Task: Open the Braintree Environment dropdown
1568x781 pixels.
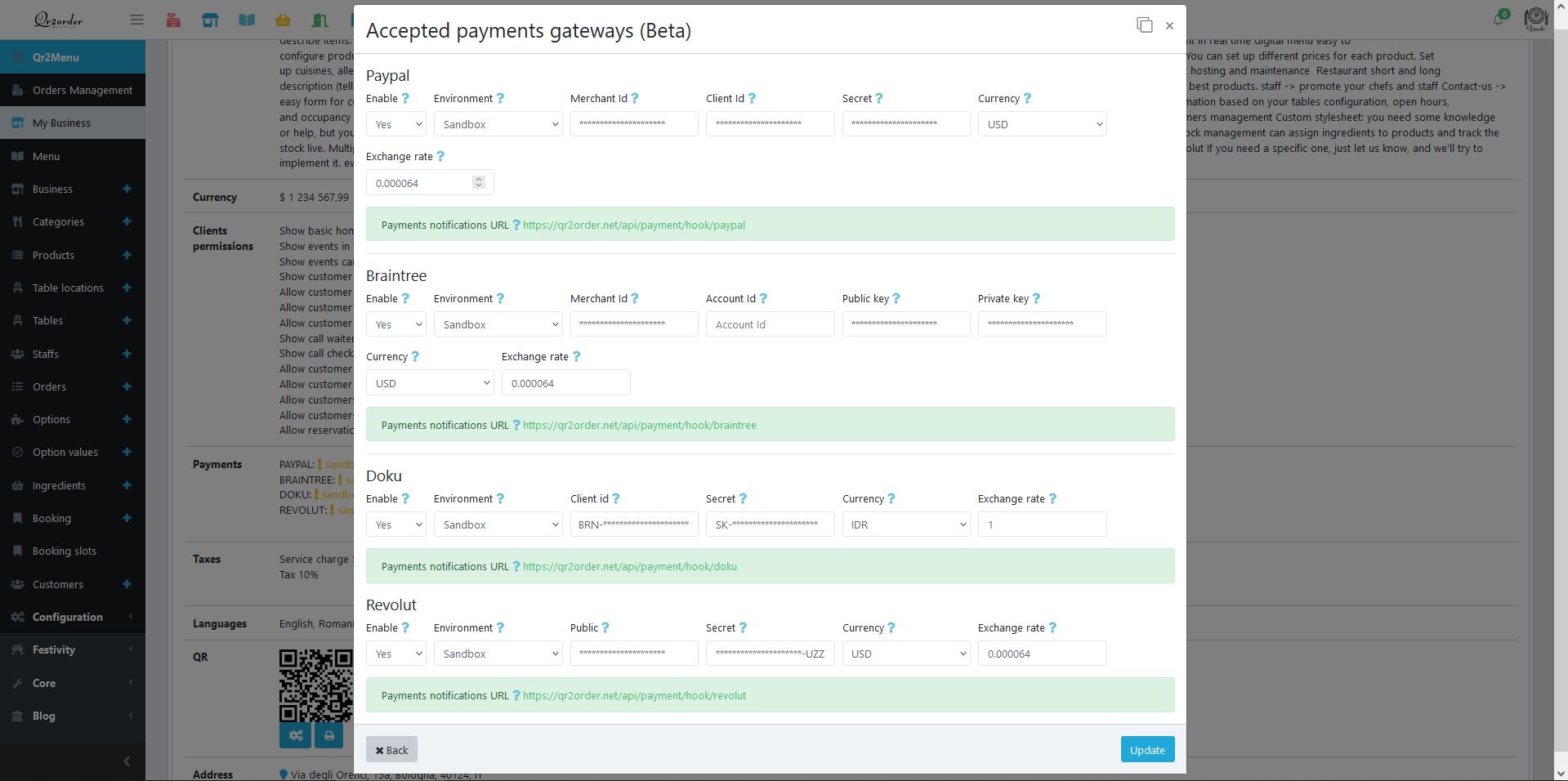Action: click(498, 324)
